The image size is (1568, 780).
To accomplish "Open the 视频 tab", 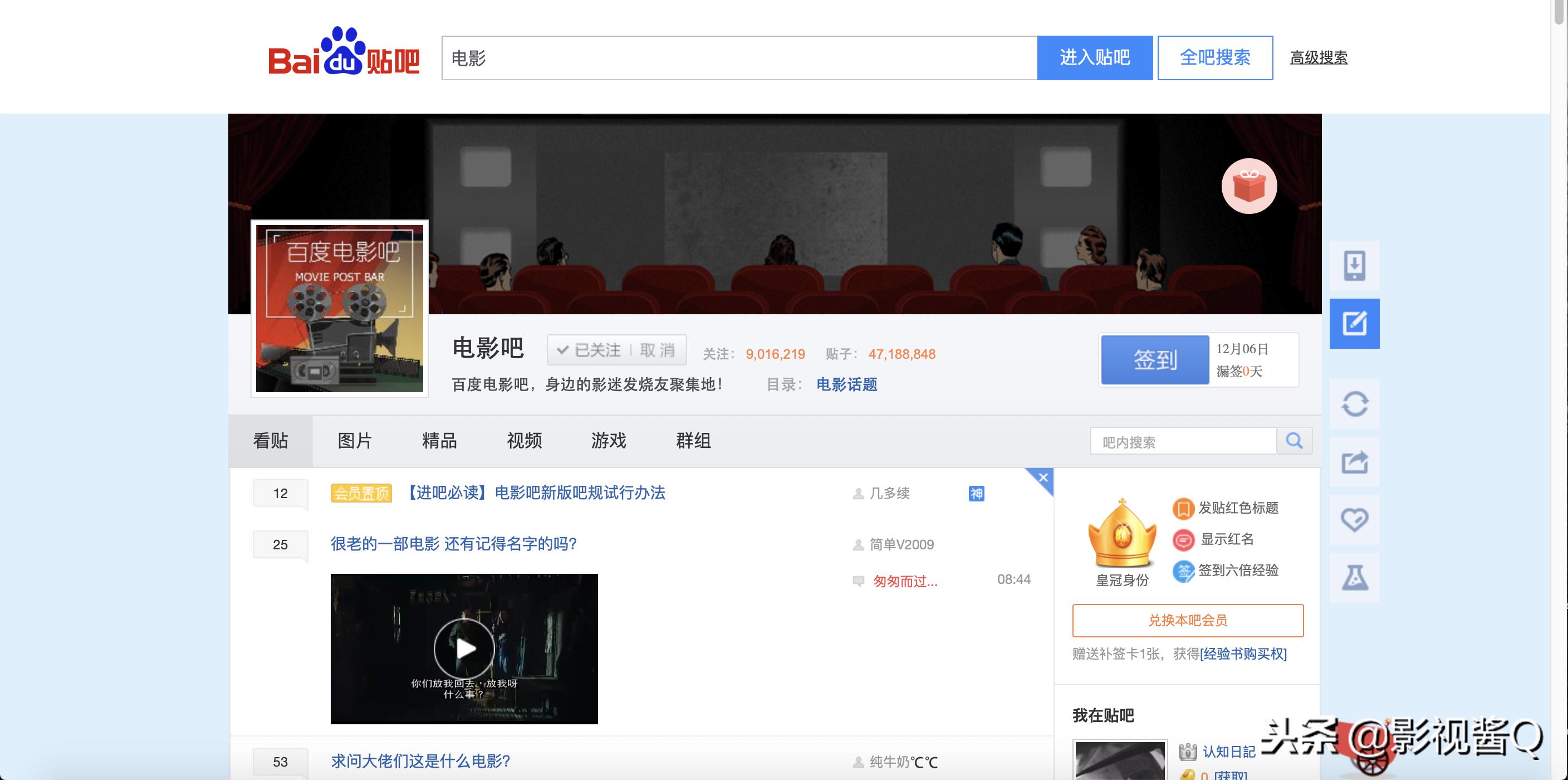I will tap(524, 441).
